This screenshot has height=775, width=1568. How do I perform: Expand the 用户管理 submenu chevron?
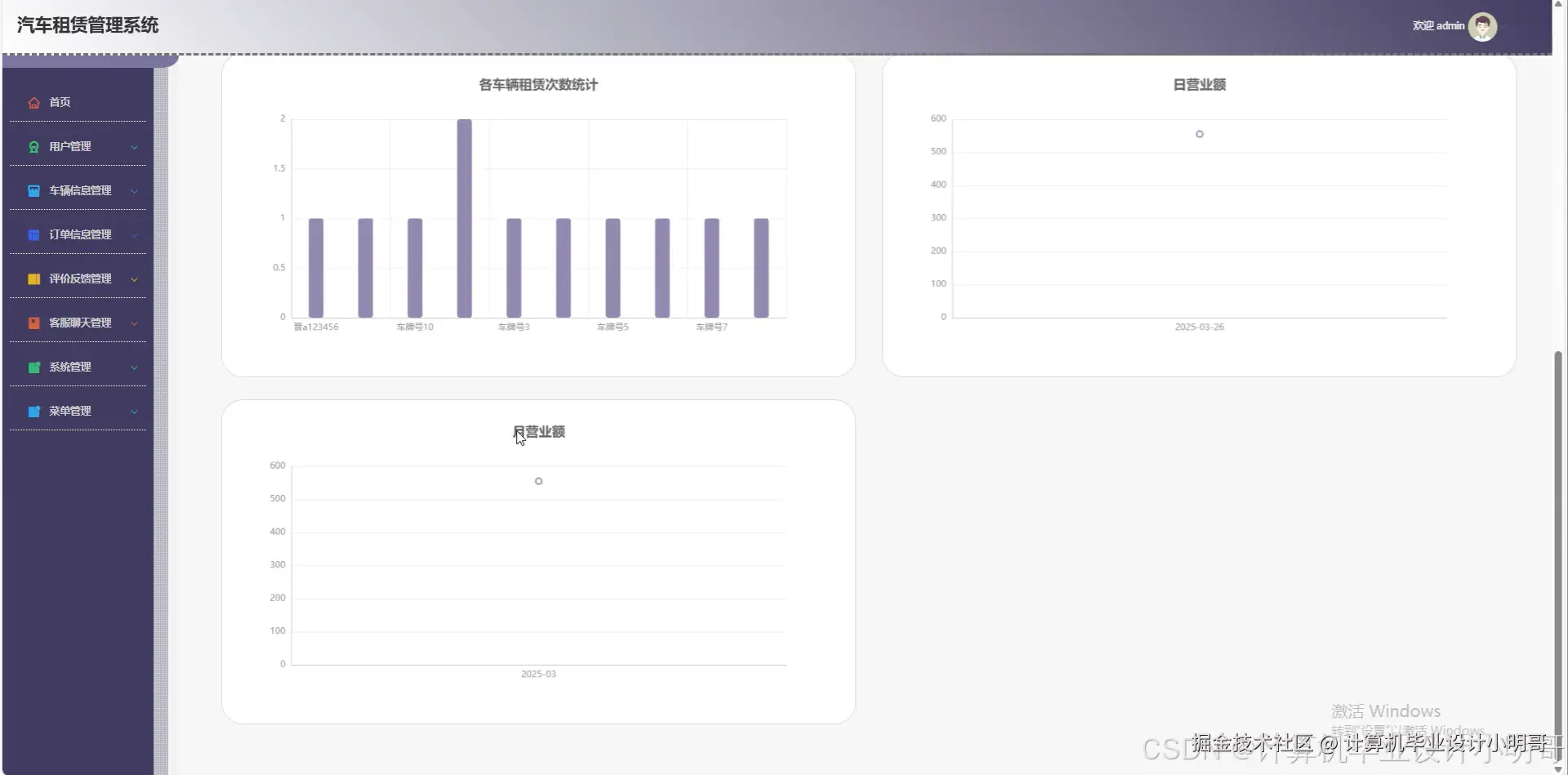134,146
